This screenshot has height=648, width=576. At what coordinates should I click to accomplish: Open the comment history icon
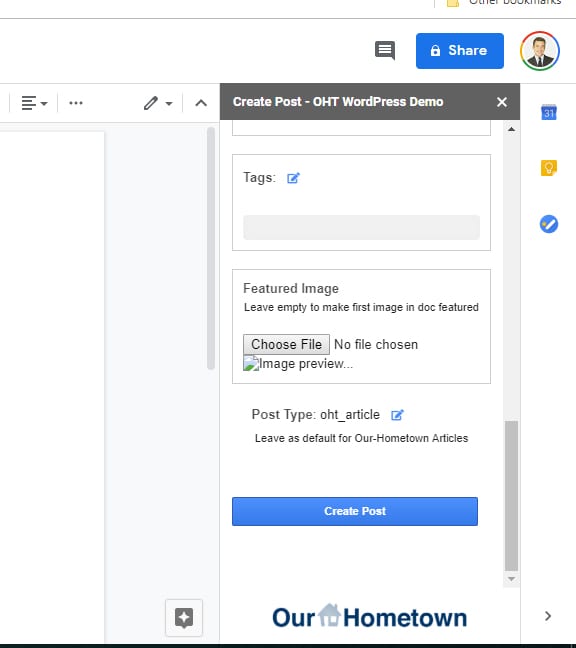(385, 51)
